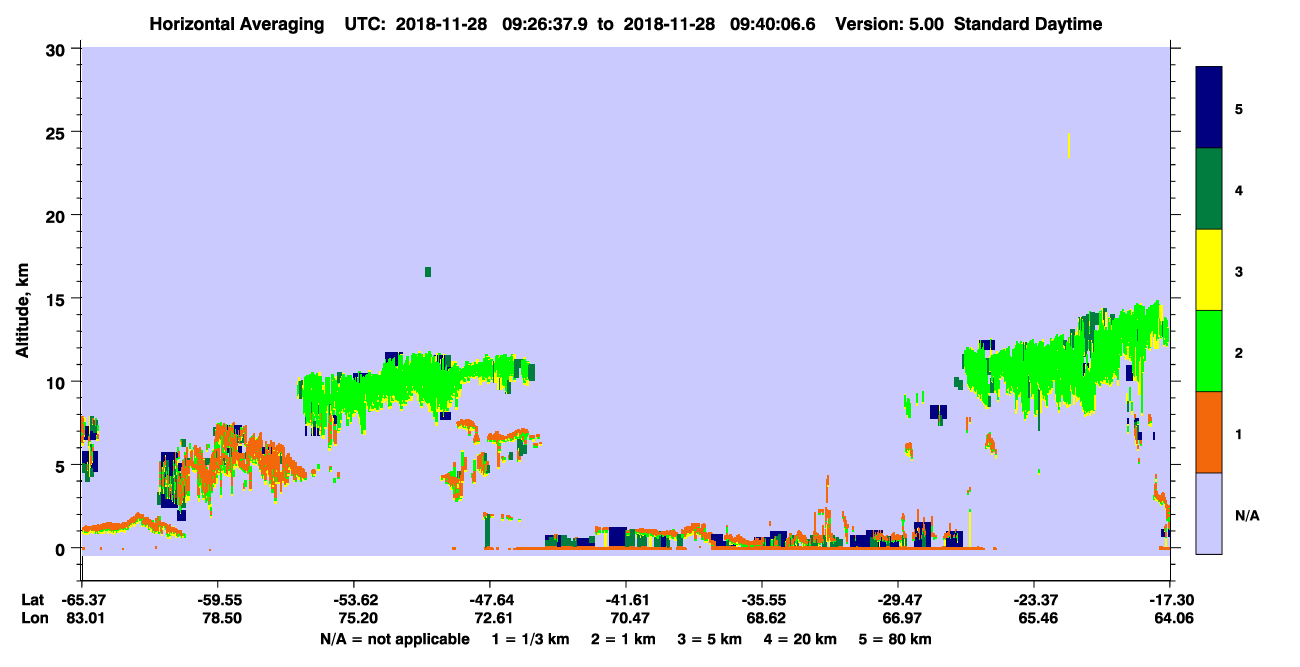The height and width of the screenshot is (667, 1300).
Task: Click the "3 = 5 km" legend note
Action: click(x=708, y=639)
